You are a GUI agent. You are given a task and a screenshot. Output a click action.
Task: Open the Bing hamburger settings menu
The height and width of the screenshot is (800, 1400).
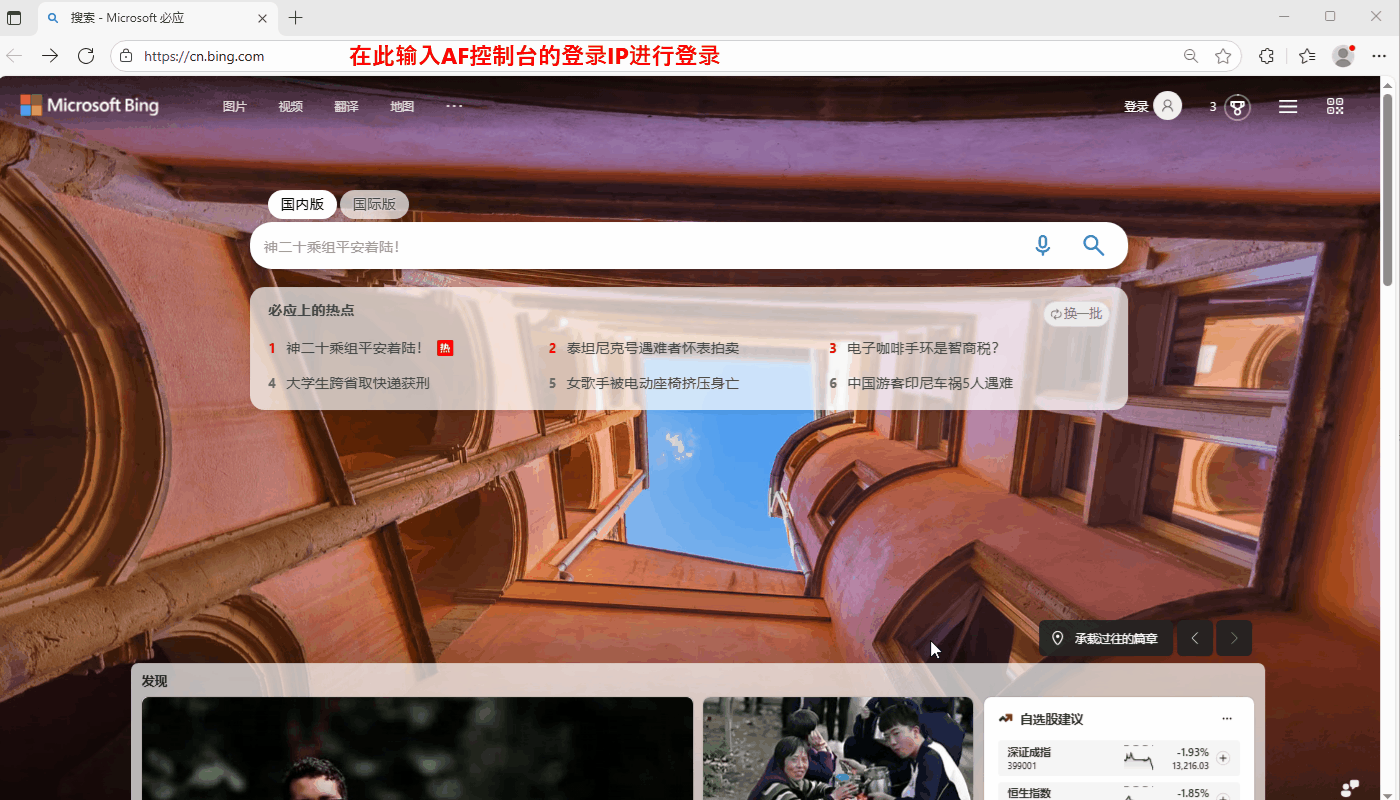coord(1288,106)
